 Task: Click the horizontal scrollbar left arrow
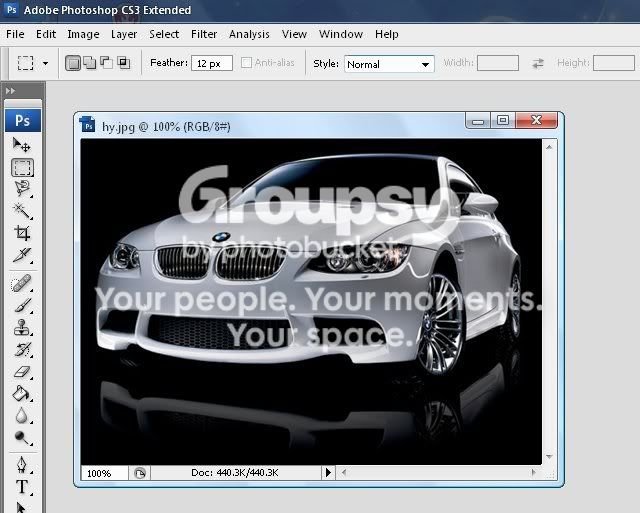click(344, 473)
